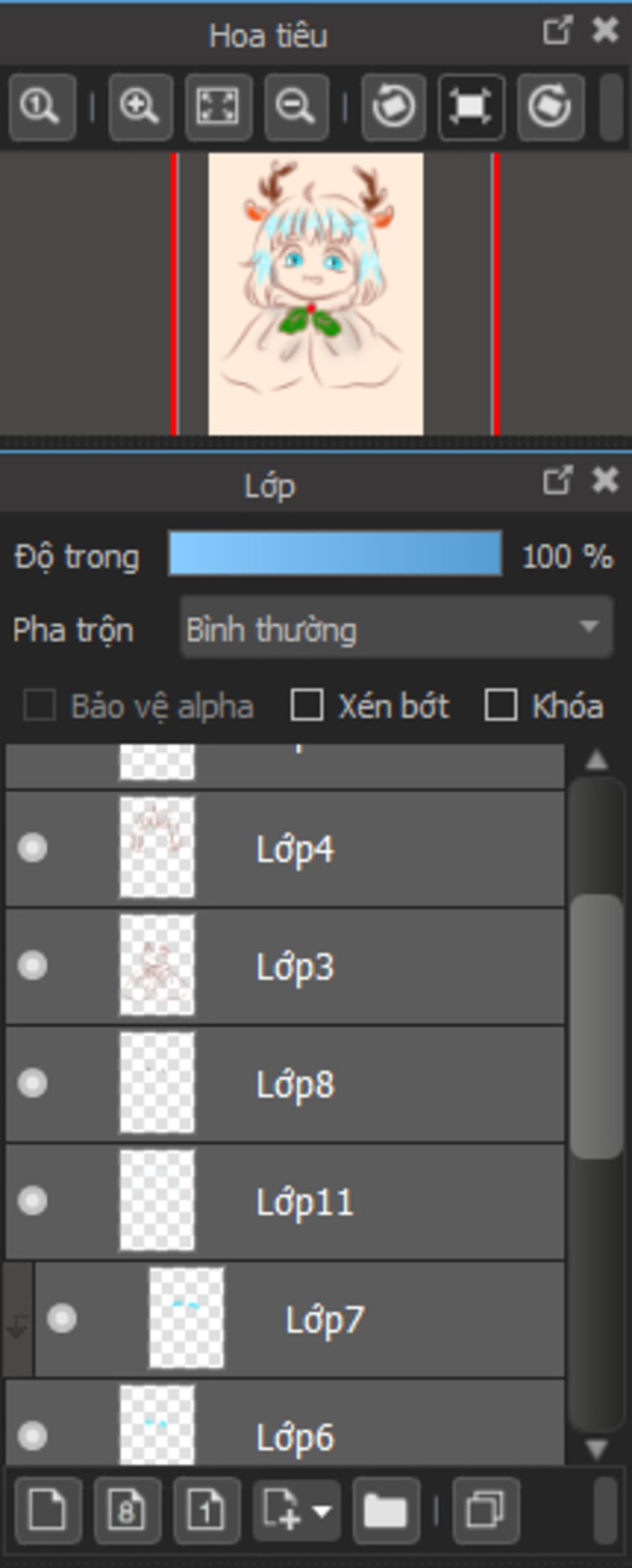This screenshot has width=632, height=1568.
Task: Reset navigator zoom to 100%
Action: point(41,107)
